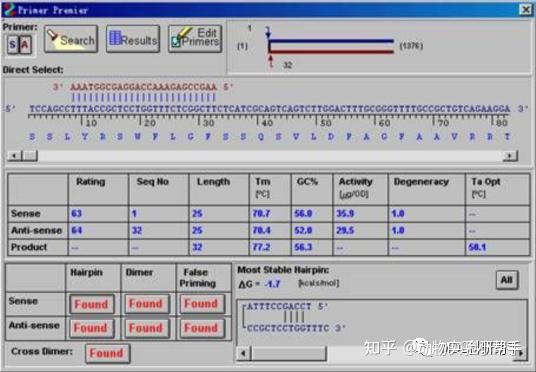Click the All button
The height and width of the screenshot is (372, 536).
click(x=507, y=280)
